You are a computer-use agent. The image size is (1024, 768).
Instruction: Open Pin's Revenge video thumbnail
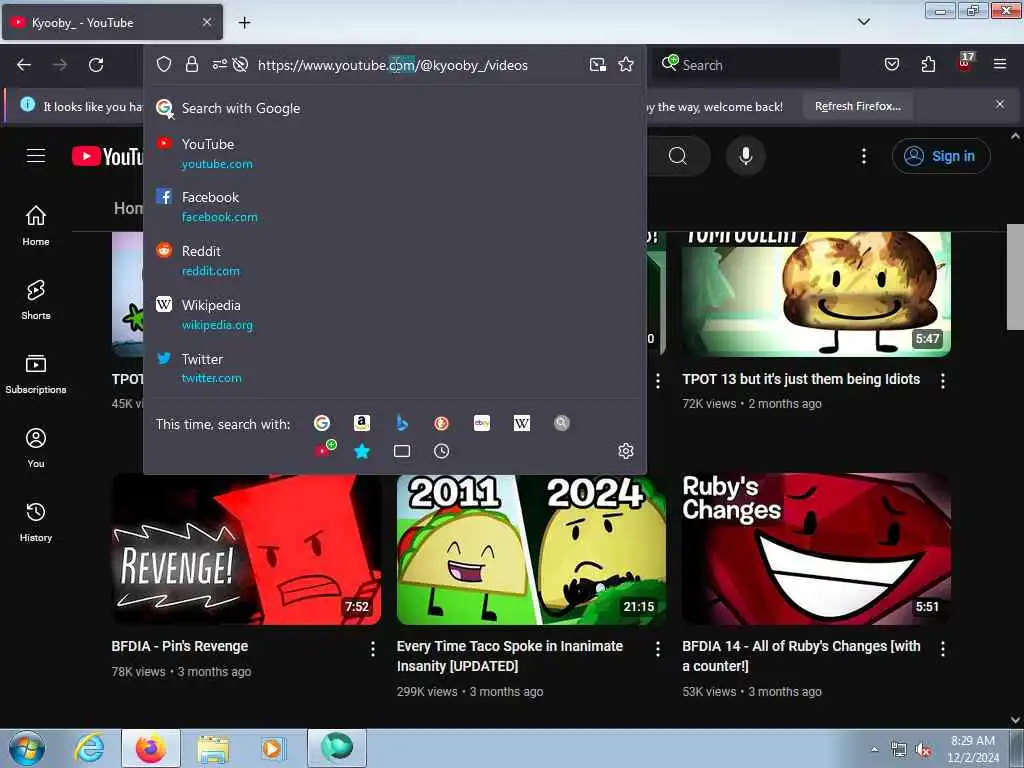point(246,550)
